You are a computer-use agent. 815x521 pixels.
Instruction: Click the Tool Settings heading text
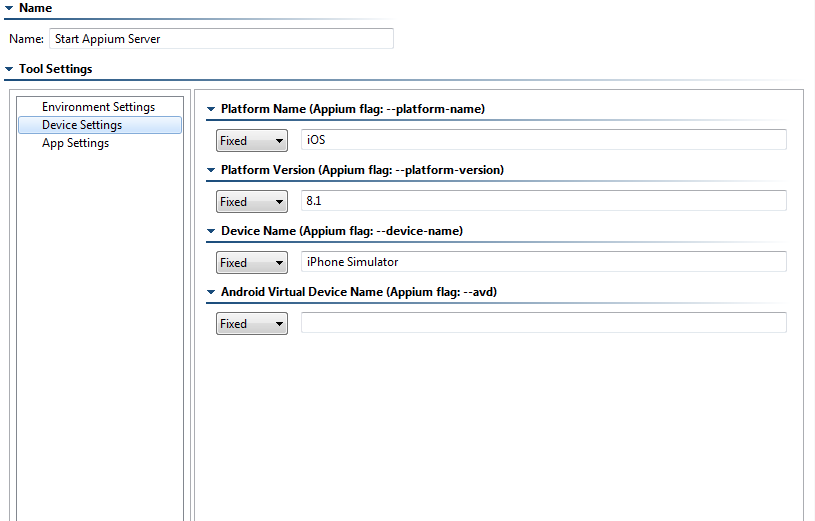tap(56, 69)
